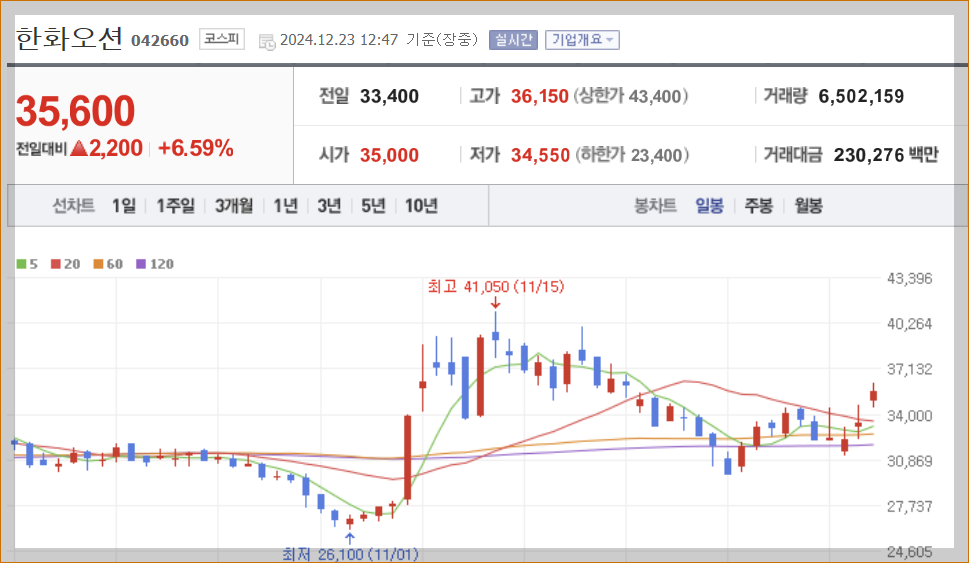
Task: Click the stock code 042660
Action: [x=160, y=41]
